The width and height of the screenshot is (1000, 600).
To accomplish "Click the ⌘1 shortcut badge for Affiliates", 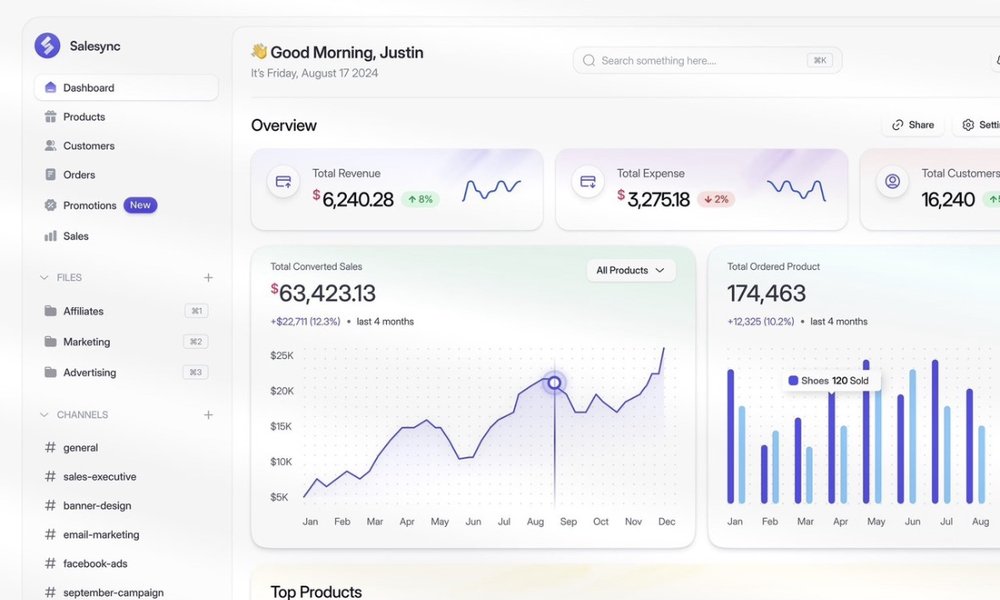I will tap(196, 311).
